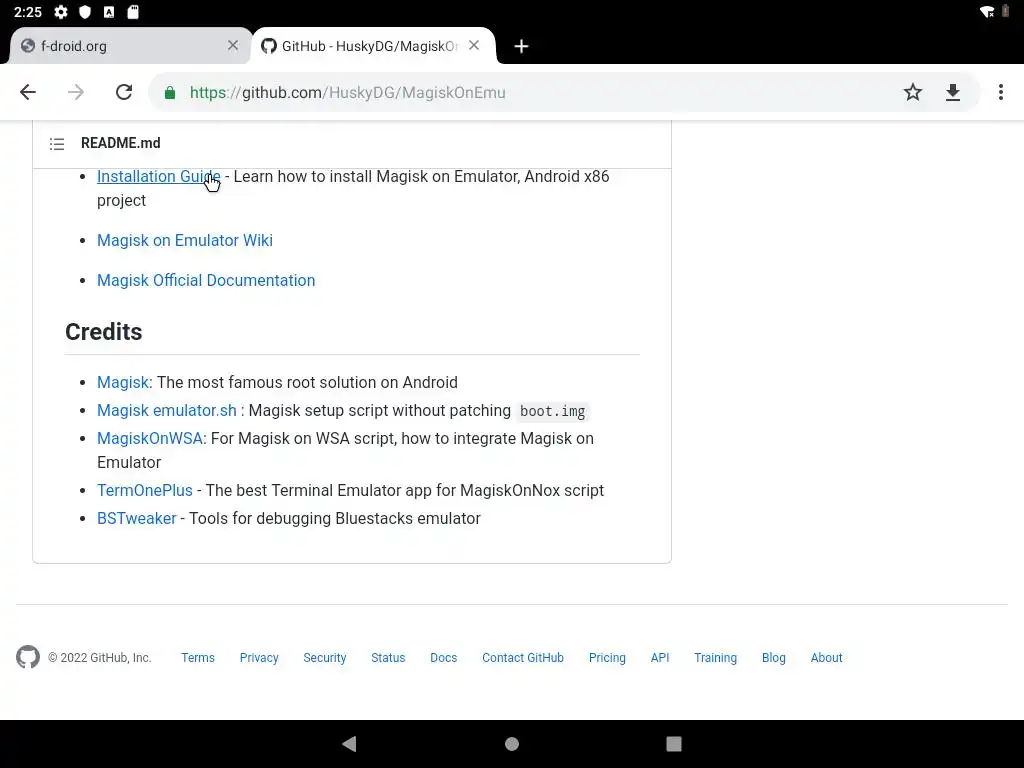Open the Magisk emulator.sh link
The height and width of the screenshot is (768, 1024).
pos(167,410)
